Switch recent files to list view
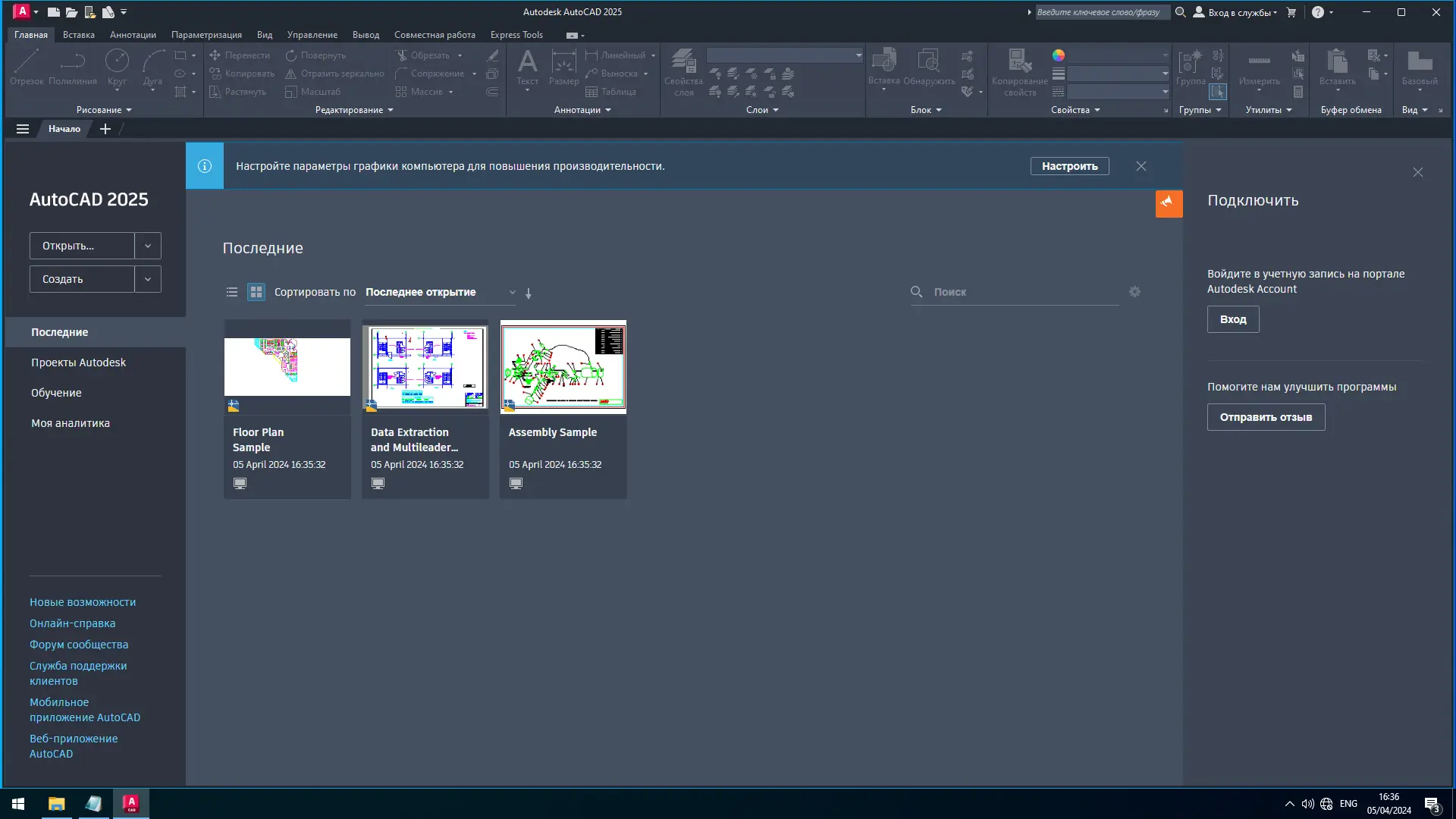This screenshot has width=1456, height=819. click(x=232, y=292)
